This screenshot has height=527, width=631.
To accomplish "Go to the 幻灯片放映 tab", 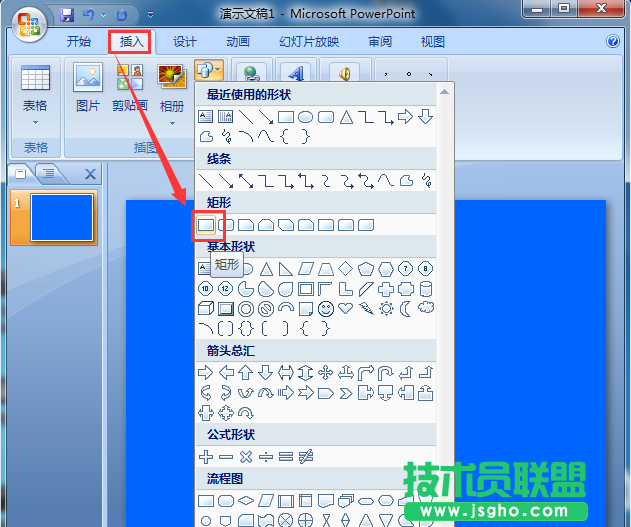I will 309,41.
